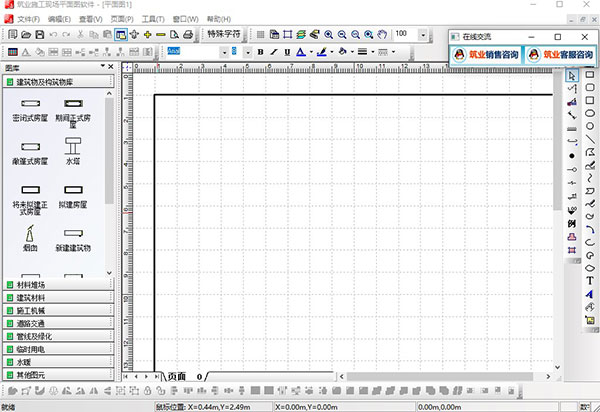This screenshot has width=600, height=412.
Task: Open the 其他图元 library category
Action: (x=58, y=375)
